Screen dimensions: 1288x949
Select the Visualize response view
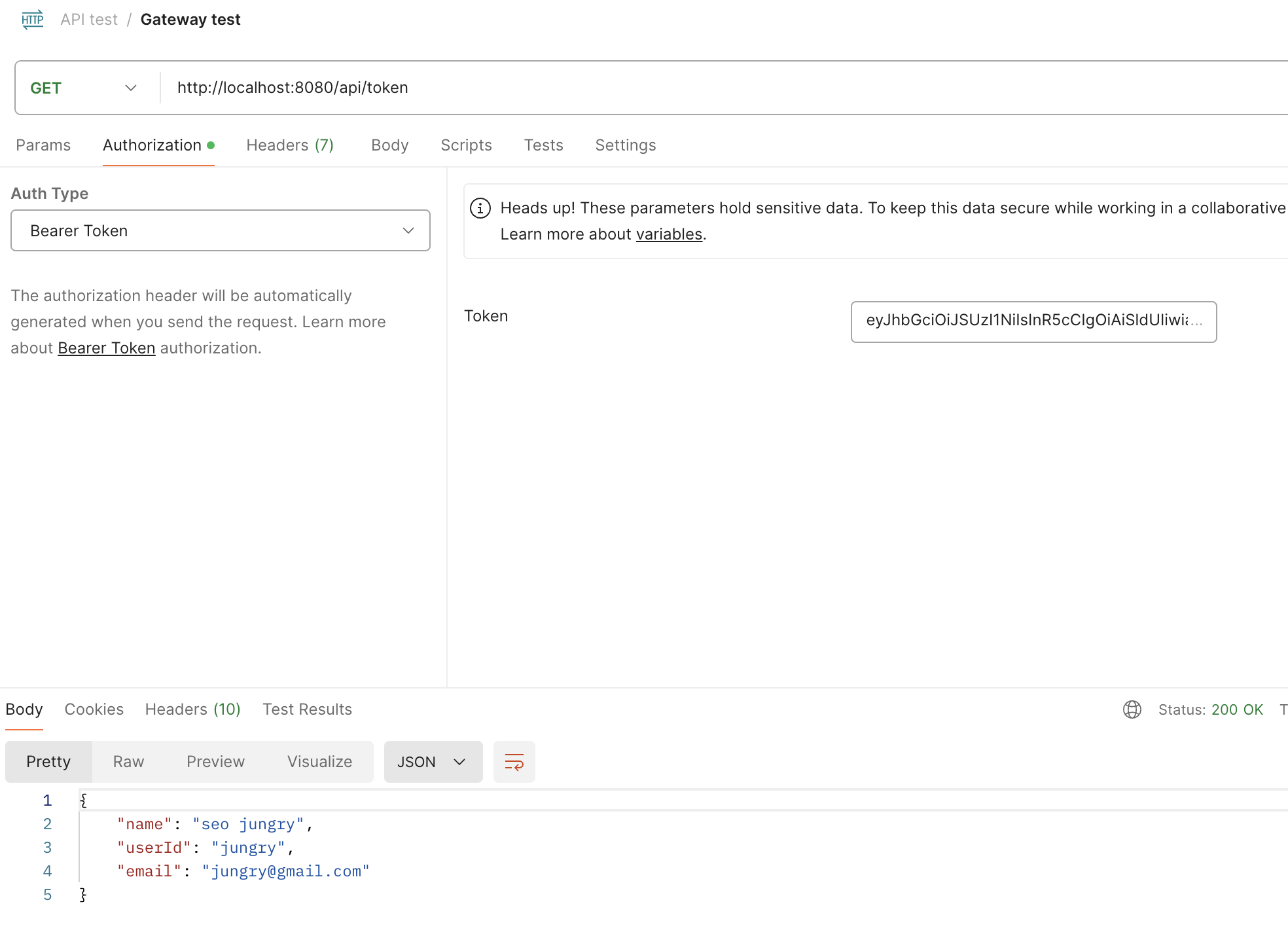(319, 762)
